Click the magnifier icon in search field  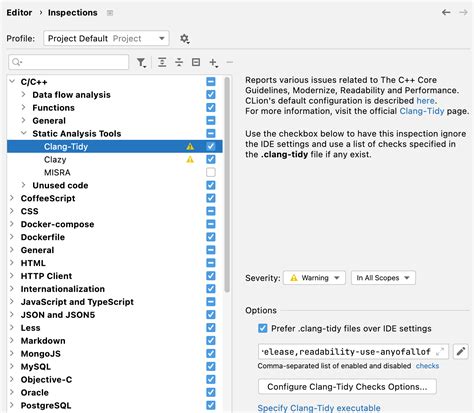(x=17, y=62)
